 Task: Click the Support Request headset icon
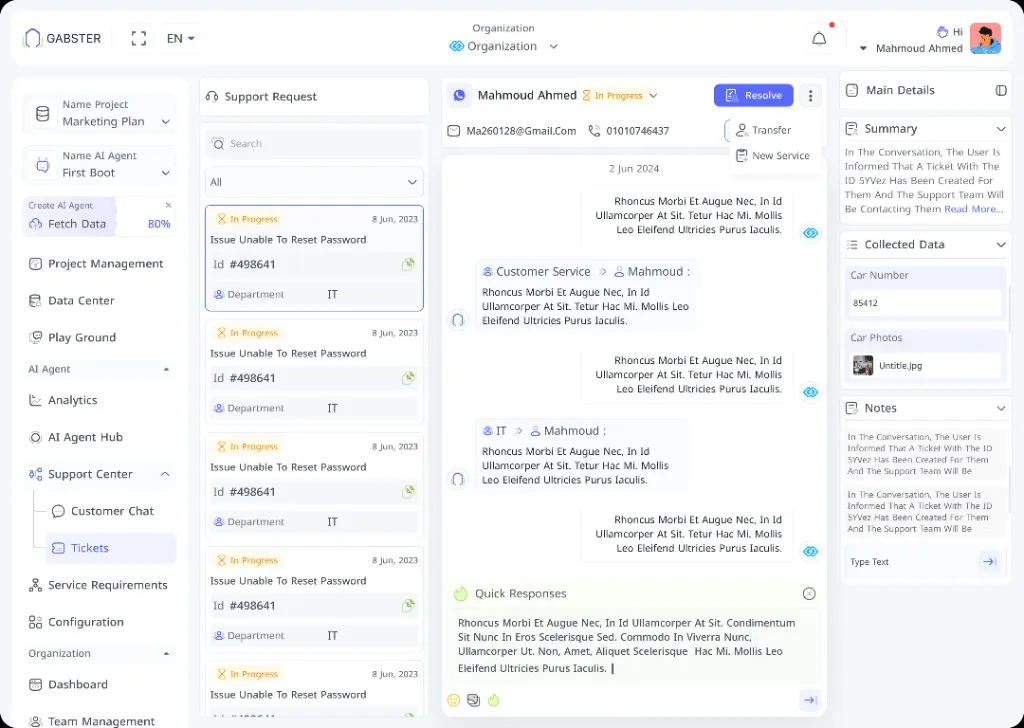[212, 97]
